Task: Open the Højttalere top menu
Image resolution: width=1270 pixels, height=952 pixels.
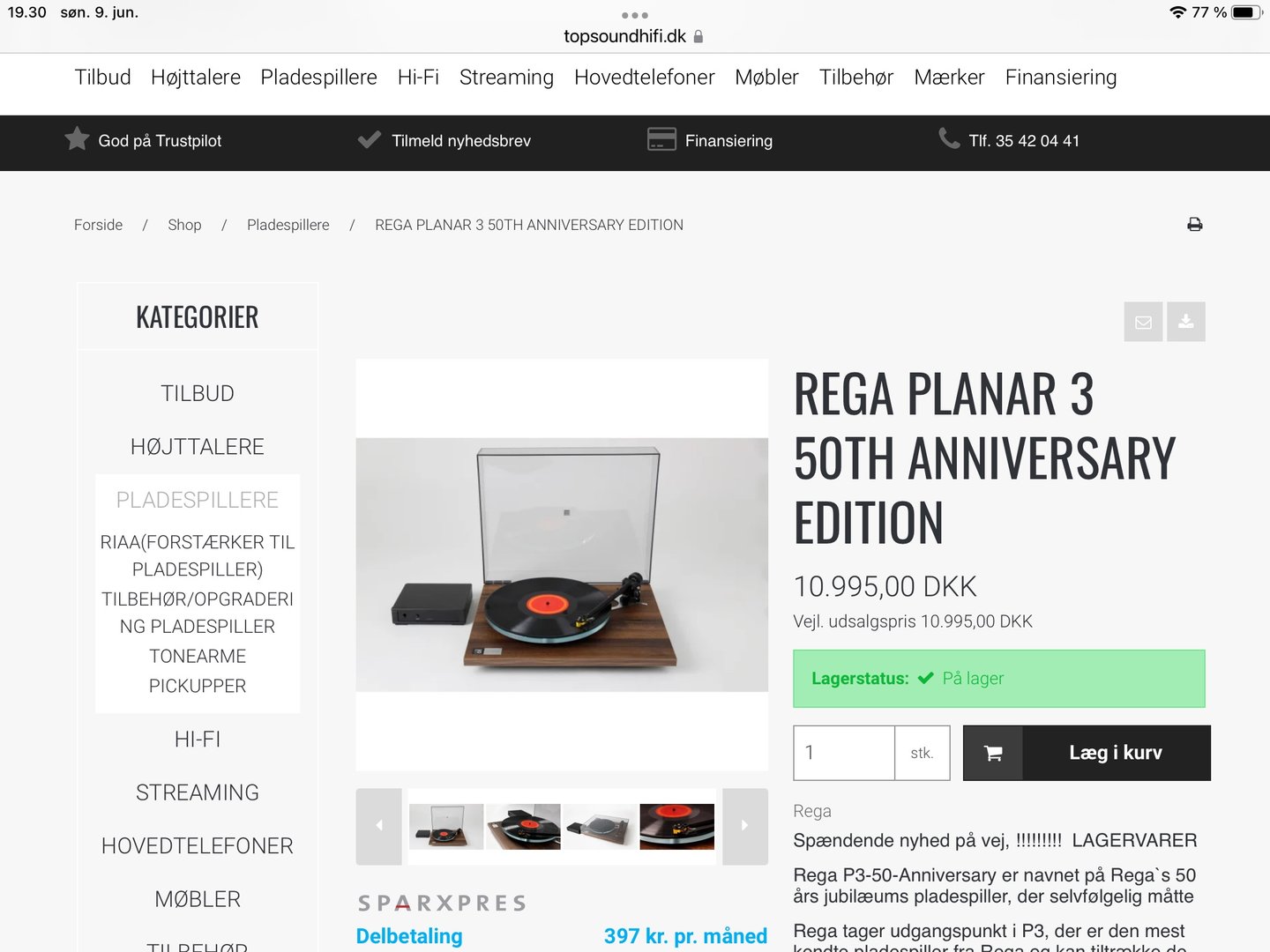Action: pos(196,78)
